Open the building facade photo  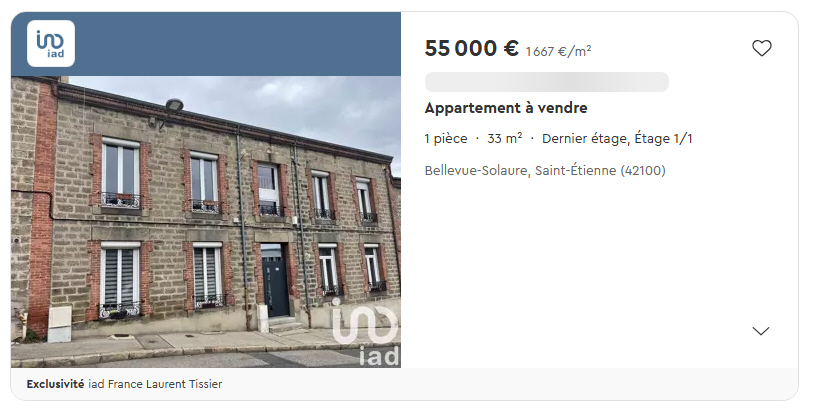[206, 222]
